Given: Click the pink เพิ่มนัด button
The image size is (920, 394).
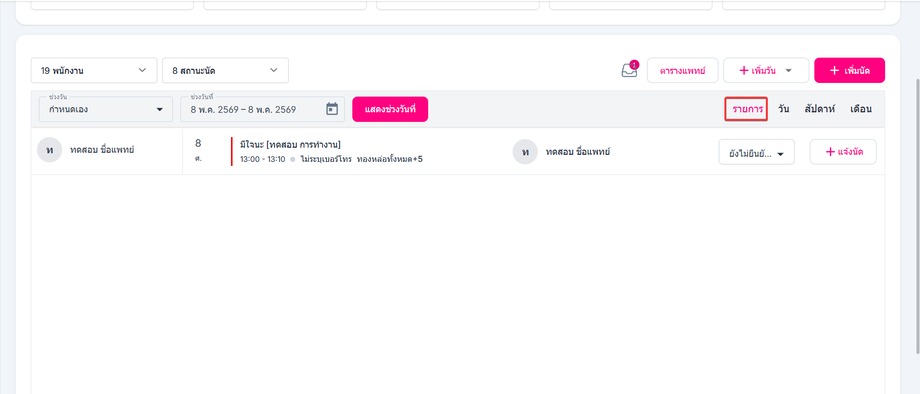Looking at the screenshot, I should (850, 70).
